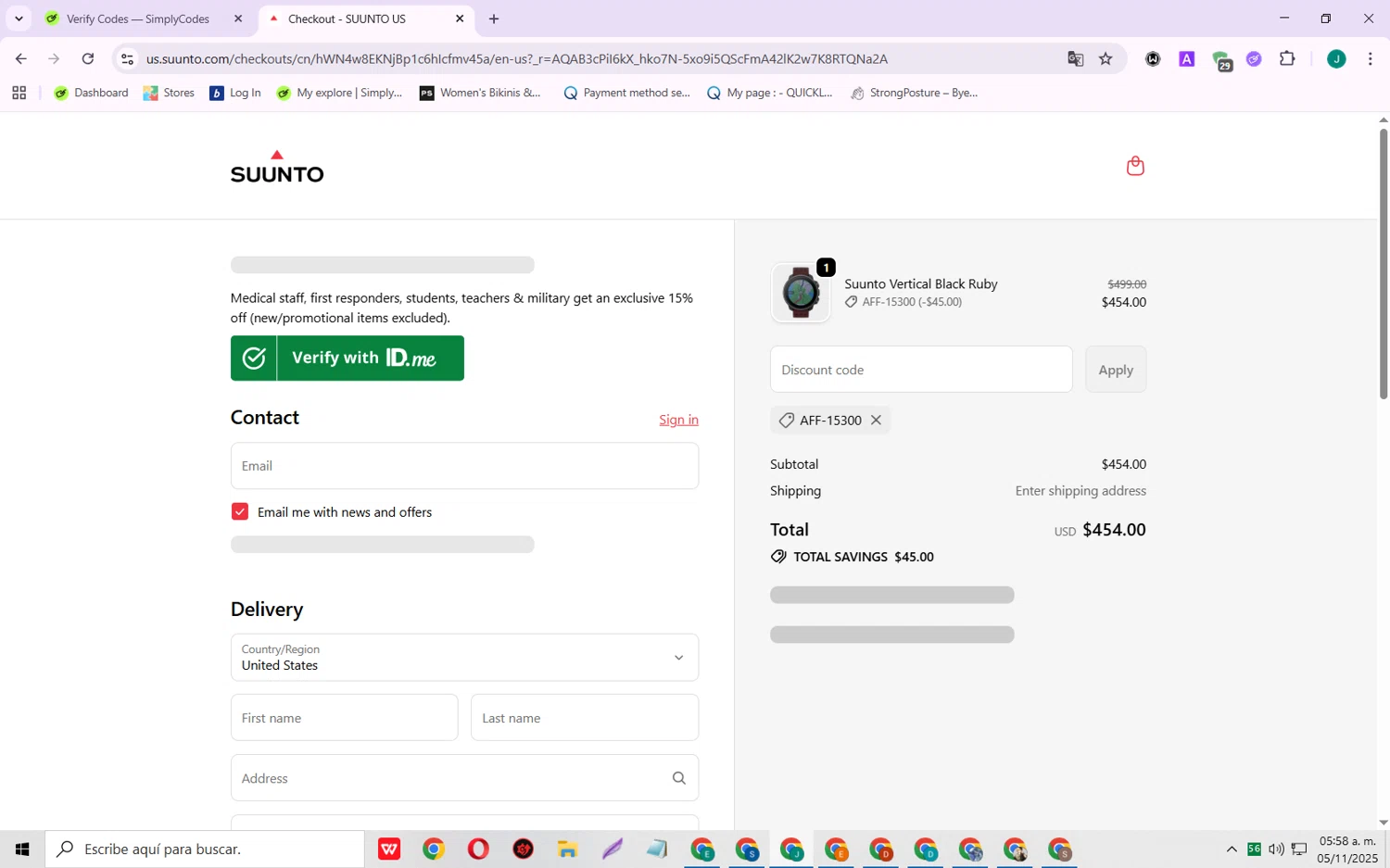Click the volume speaker tray icon
This screenshot has height=868, width=1390.
click(x=1276, y=849)
